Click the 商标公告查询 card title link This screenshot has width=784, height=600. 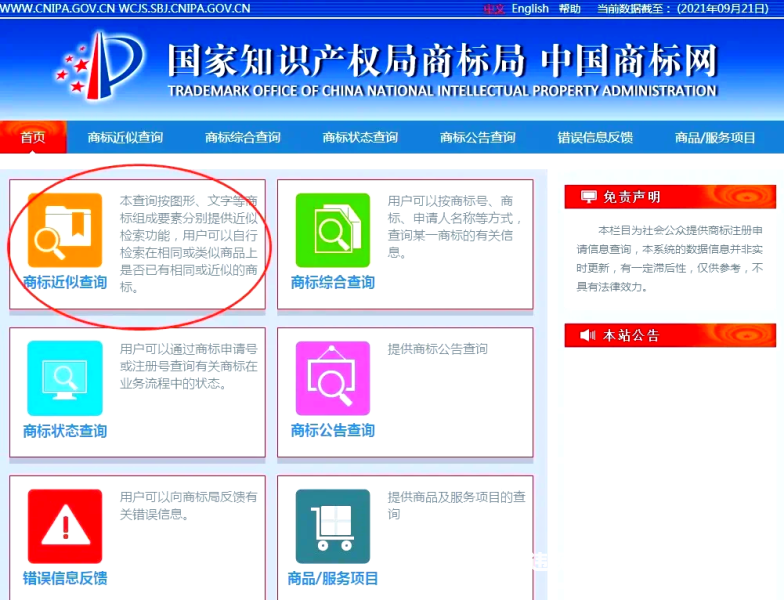332,430
